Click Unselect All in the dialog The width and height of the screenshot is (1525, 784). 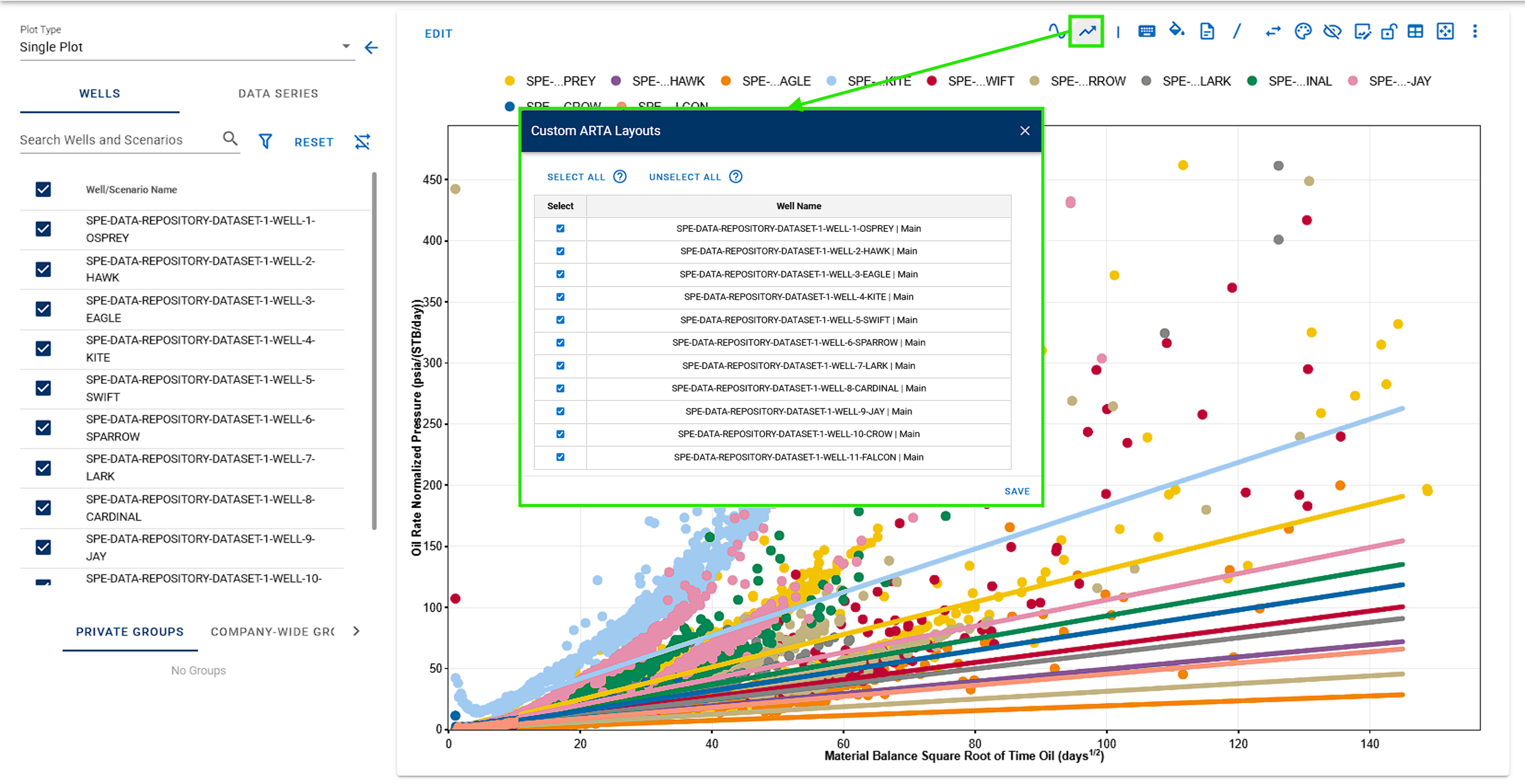coord(685,177)
